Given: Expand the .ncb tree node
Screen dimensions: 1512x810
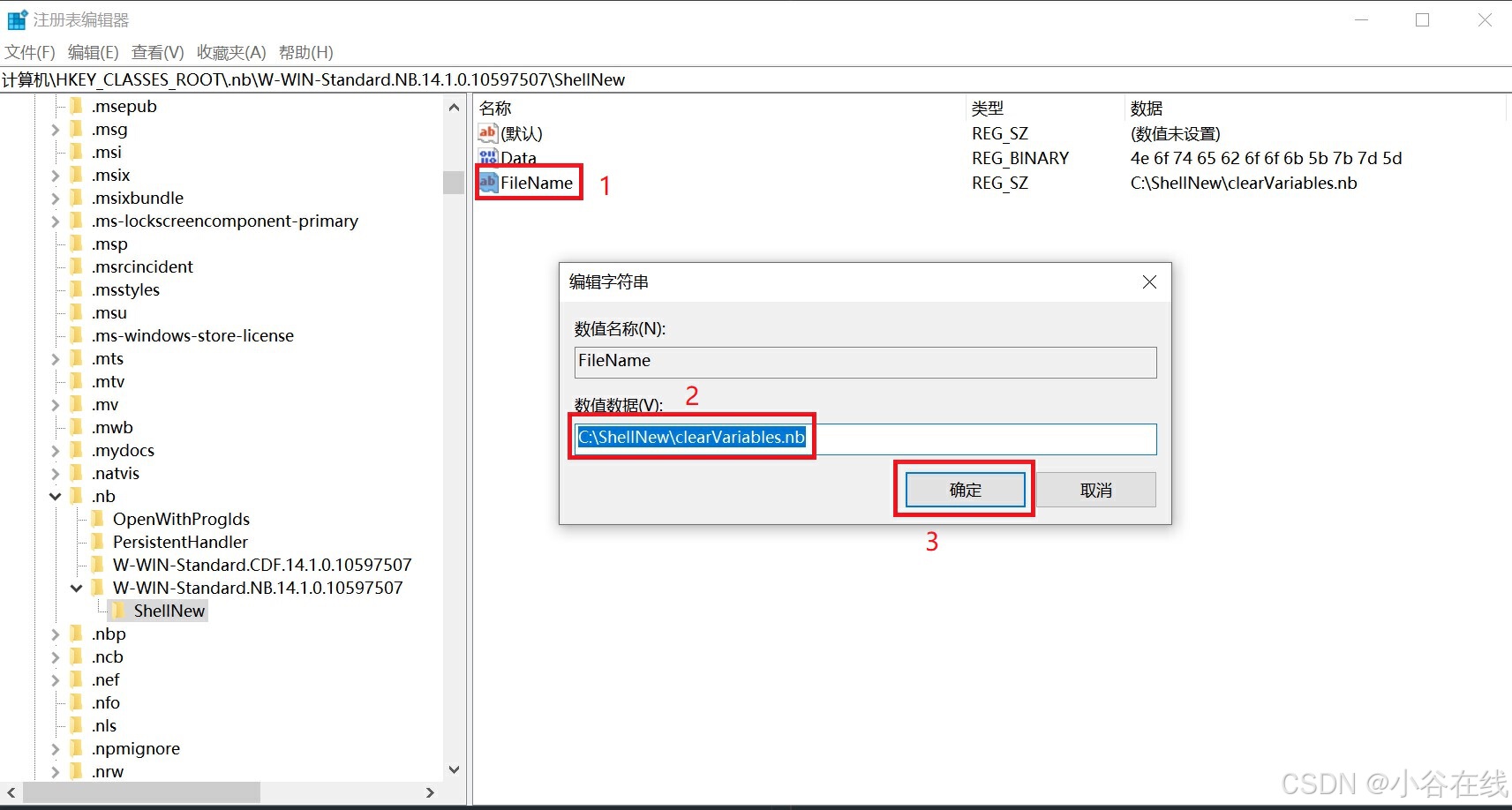Looking at the screenshot, I should pos(56,657).
